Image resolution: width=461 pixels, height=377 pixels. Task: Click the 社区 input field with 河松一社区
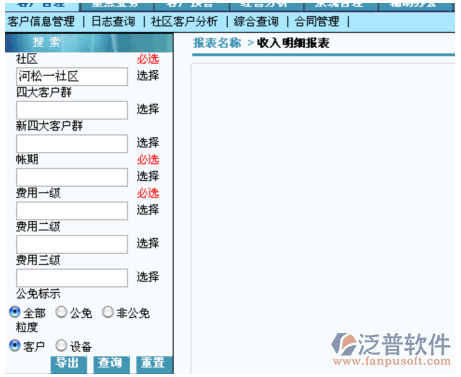72,76
